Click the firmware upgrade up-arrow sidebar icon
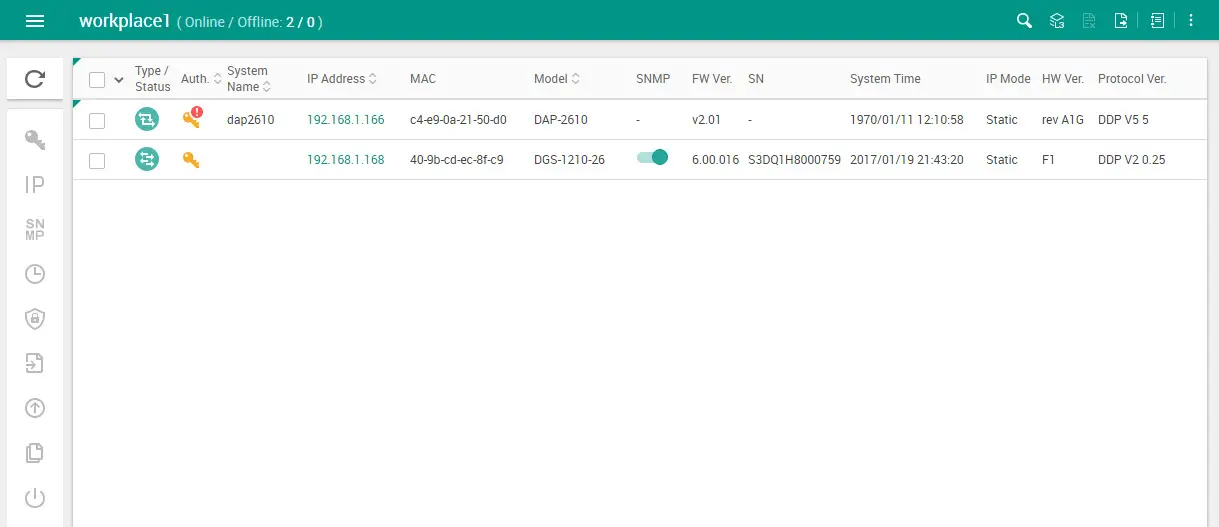The image size is (1219, 527). (35, 408)
